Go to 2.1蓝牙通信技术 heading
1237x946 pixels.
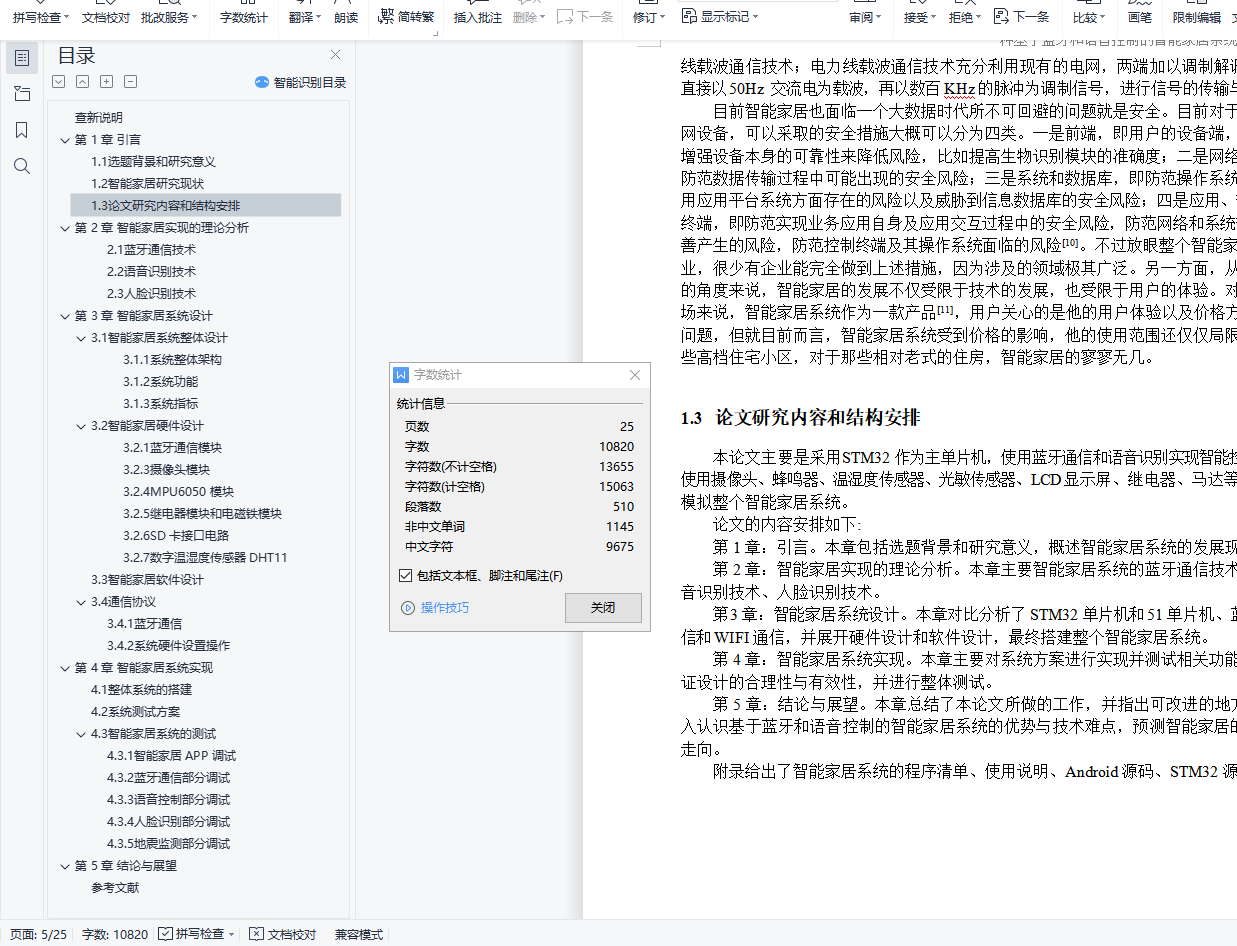click(151, 250)
